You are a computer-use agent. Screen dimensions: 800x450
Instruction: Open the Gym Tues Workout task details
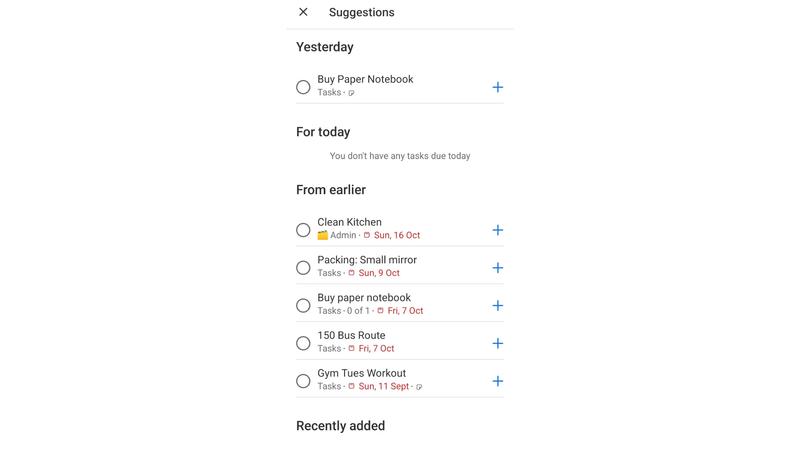pos(362,373)
